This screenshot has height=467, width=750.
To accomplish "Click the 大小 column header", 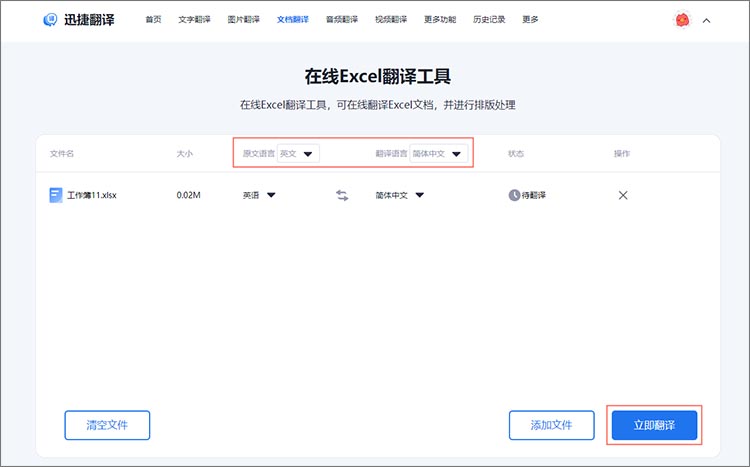I will coord(185,154).
